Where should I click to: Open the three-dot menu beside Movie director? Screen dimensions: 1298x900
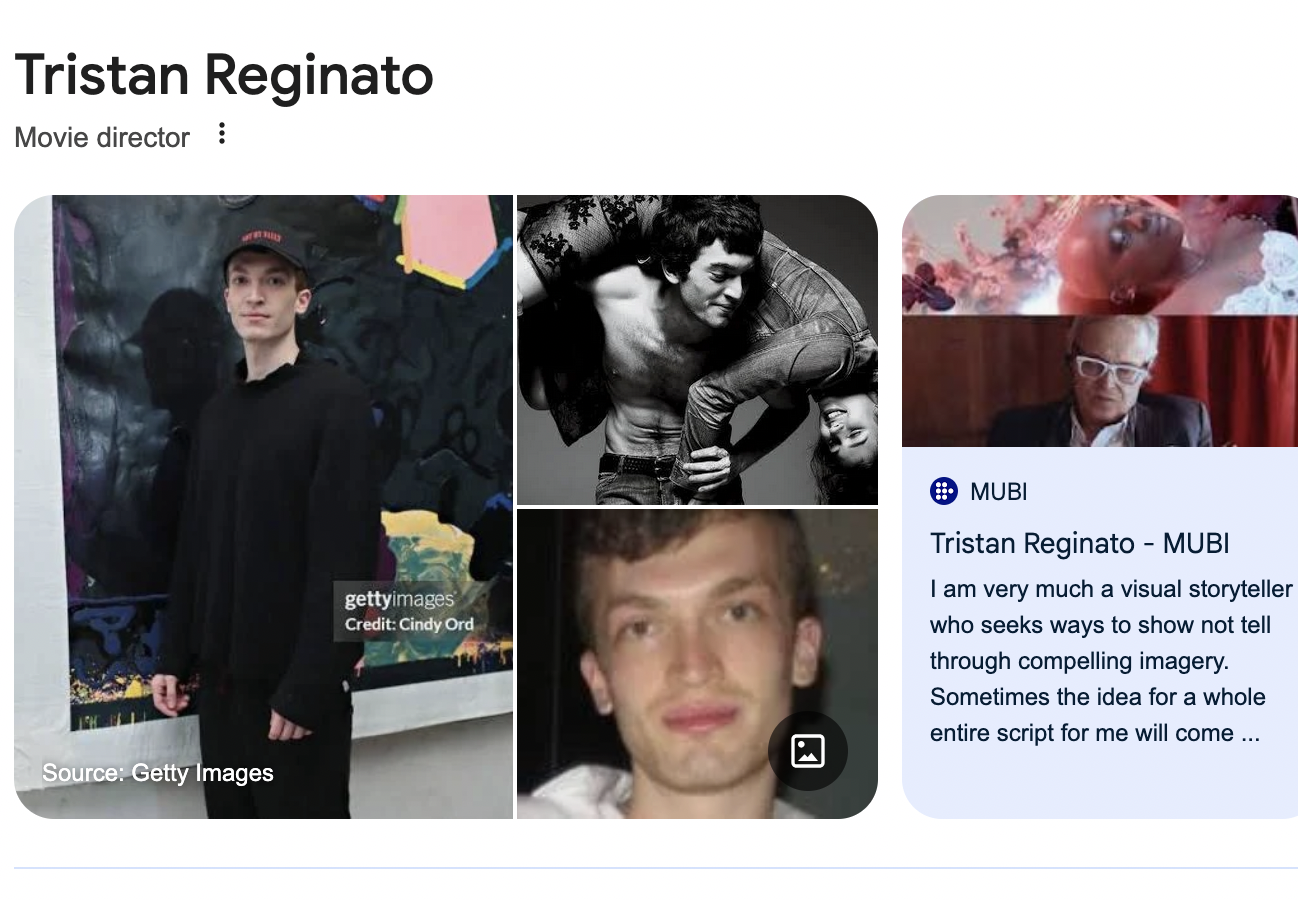click(x=222, y=134)
